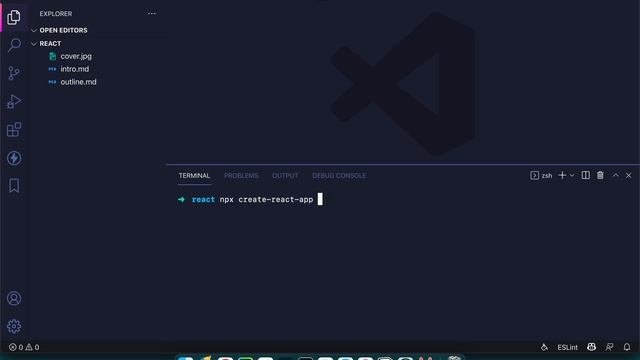Open the Source Control view icon

coord(14,73)
